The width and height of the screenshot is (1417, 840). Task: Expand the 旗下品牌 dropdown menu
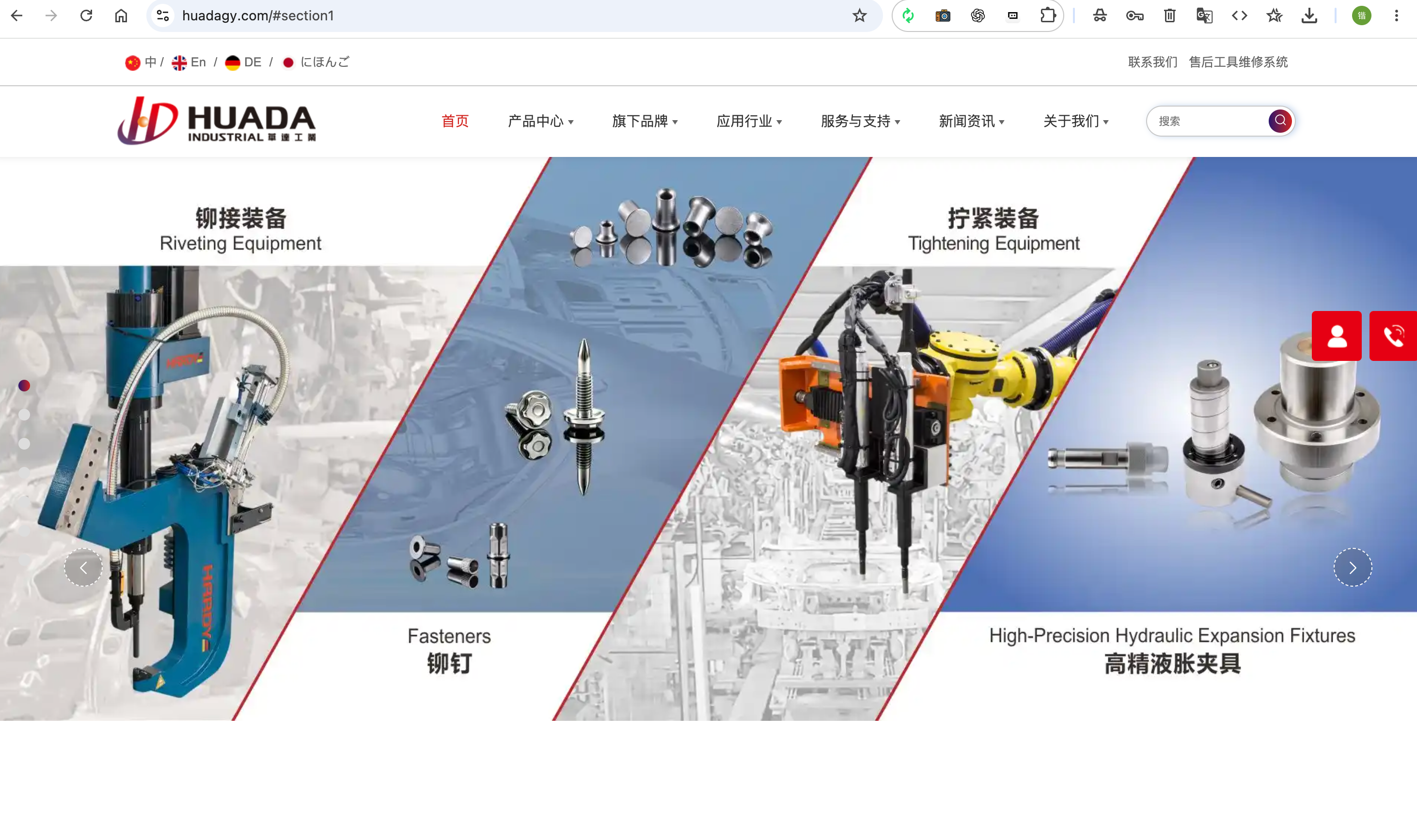[645, 121]
